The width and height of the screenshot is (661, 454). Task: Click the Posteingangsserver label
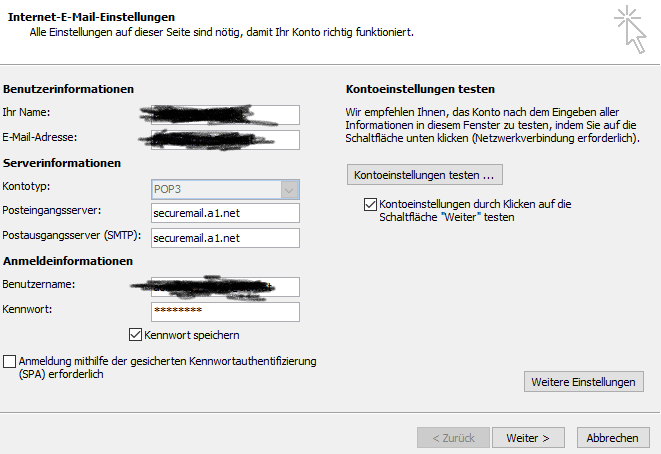[52, 210]
